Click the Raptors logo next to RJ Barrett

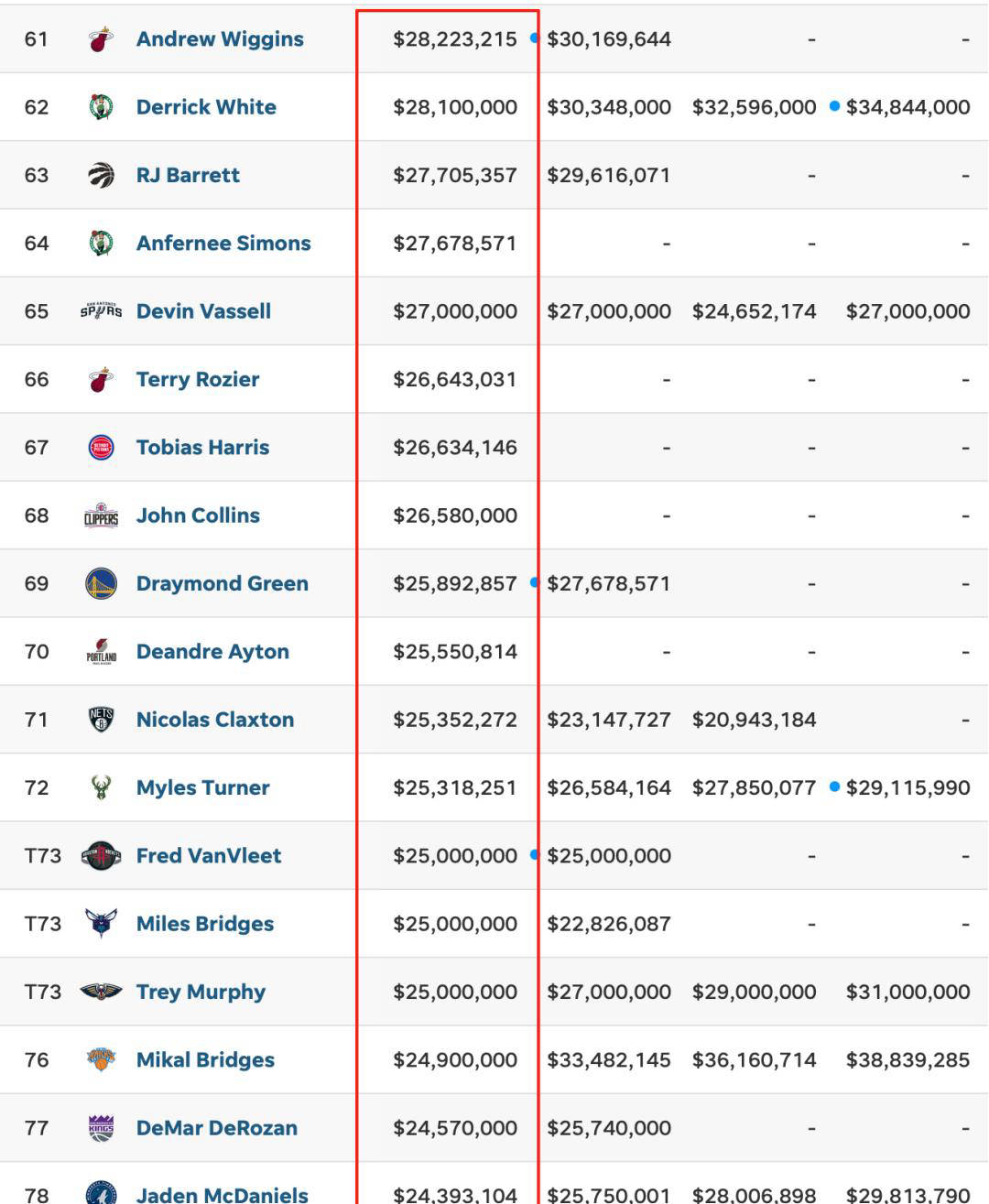(x=101, y=175)
